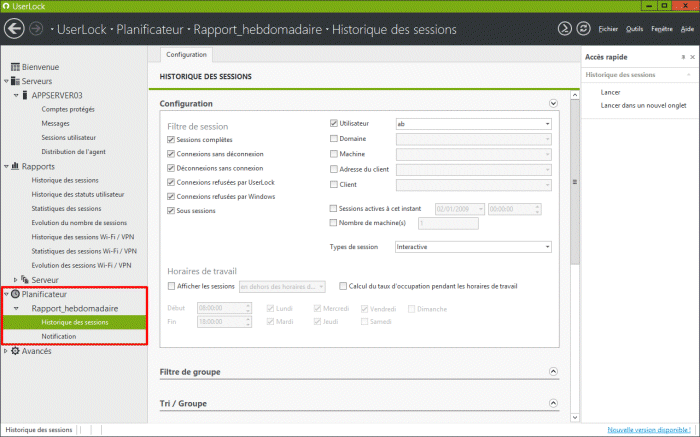
Task: Check Afficher les sessions option
Action: (x=171, y=286)
